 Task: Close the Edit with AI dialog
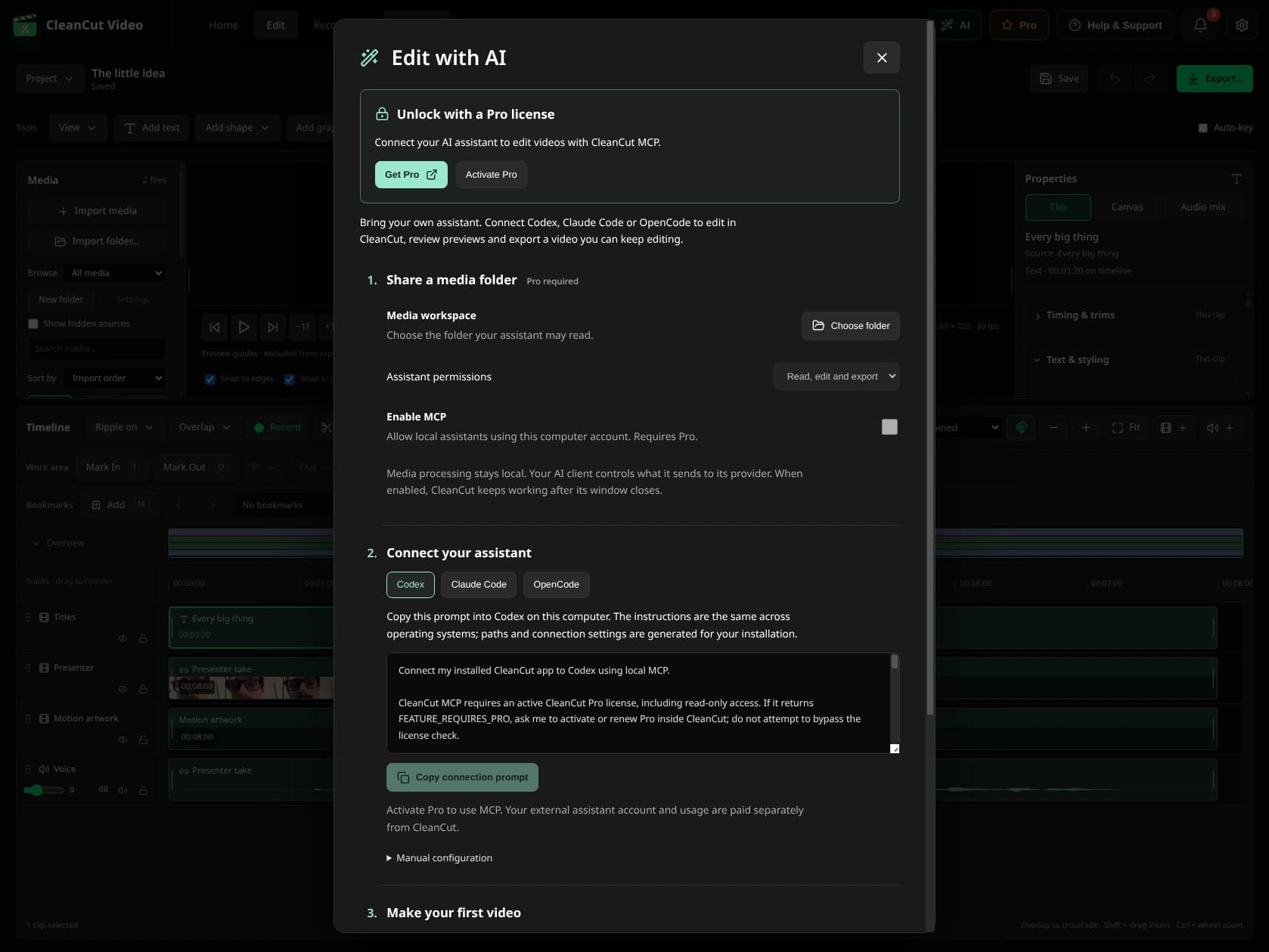click(x=881, y=57)
